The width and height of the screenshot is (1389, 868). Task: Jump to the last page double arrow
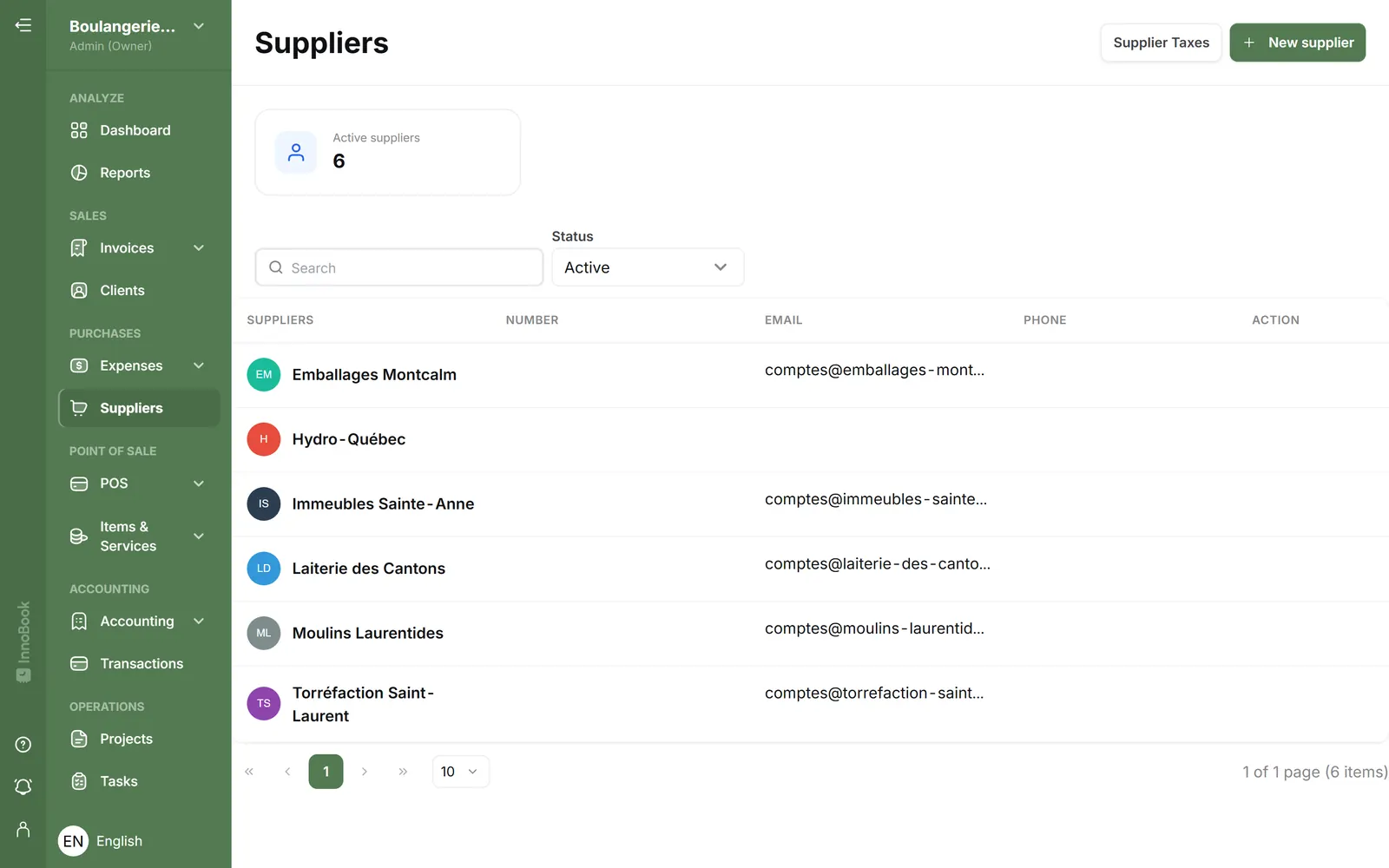(x=403, y=772)
